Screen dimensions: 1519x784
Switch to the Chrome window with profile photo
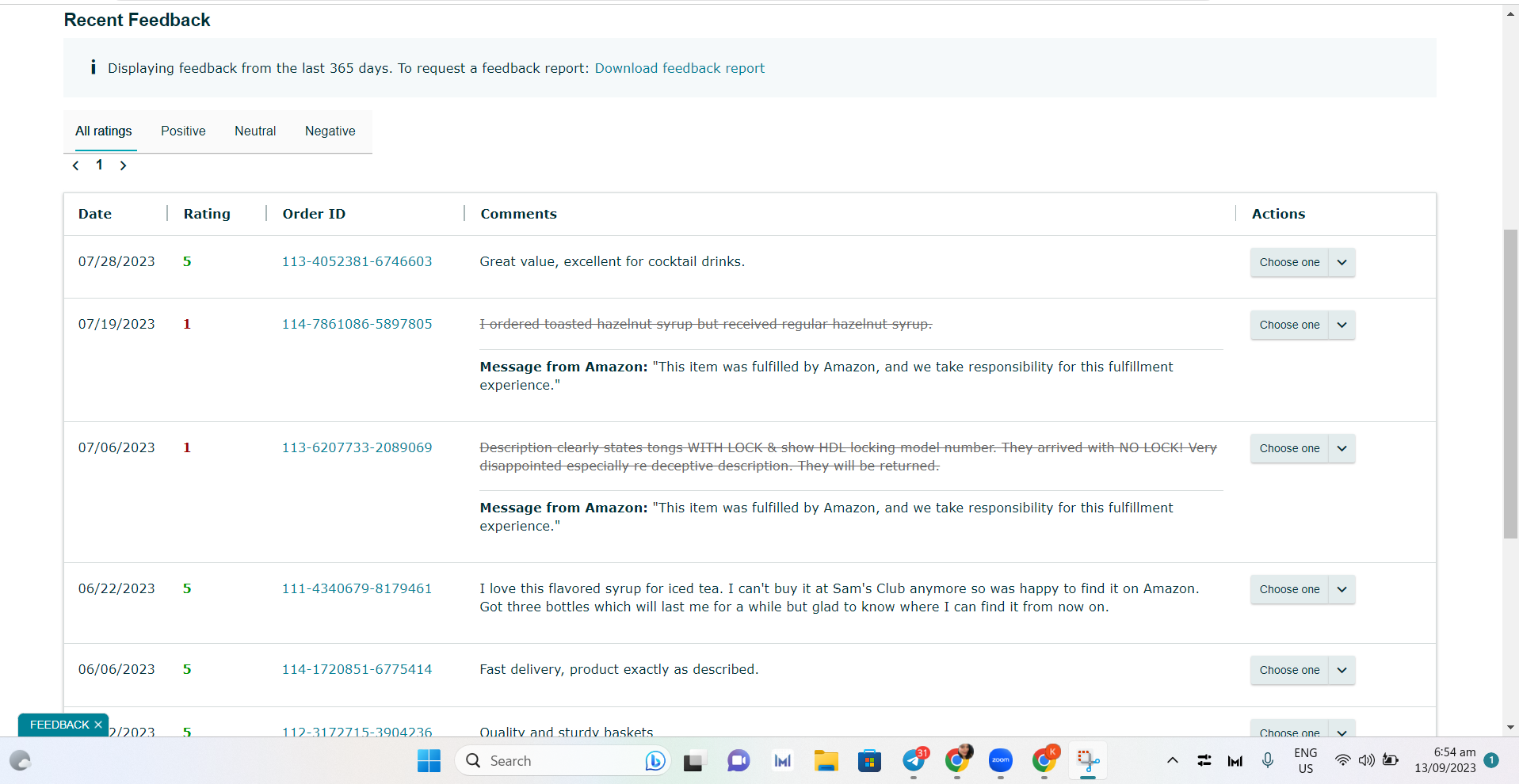pos(958,761)
